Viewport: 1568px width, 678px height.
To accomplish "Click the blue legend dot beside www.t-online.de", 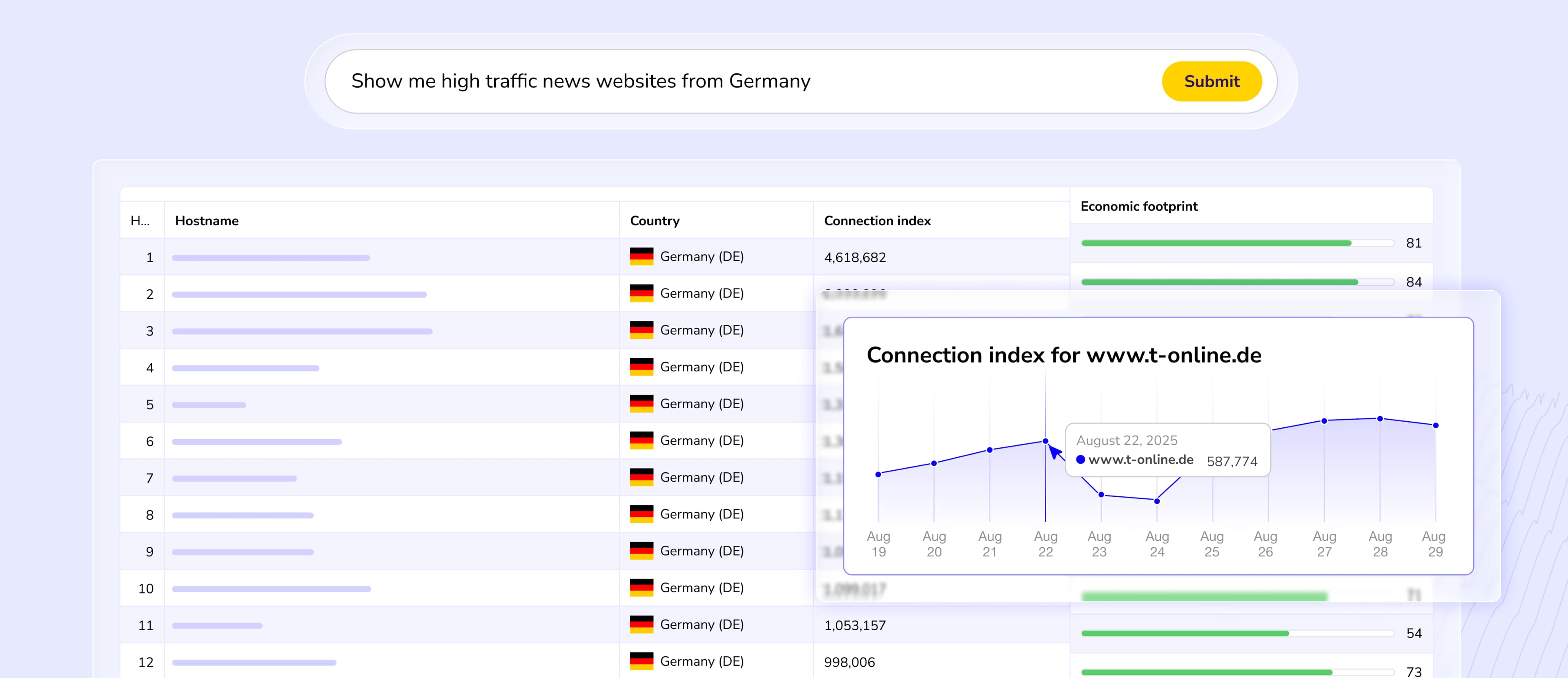I will coord(1080,460).
